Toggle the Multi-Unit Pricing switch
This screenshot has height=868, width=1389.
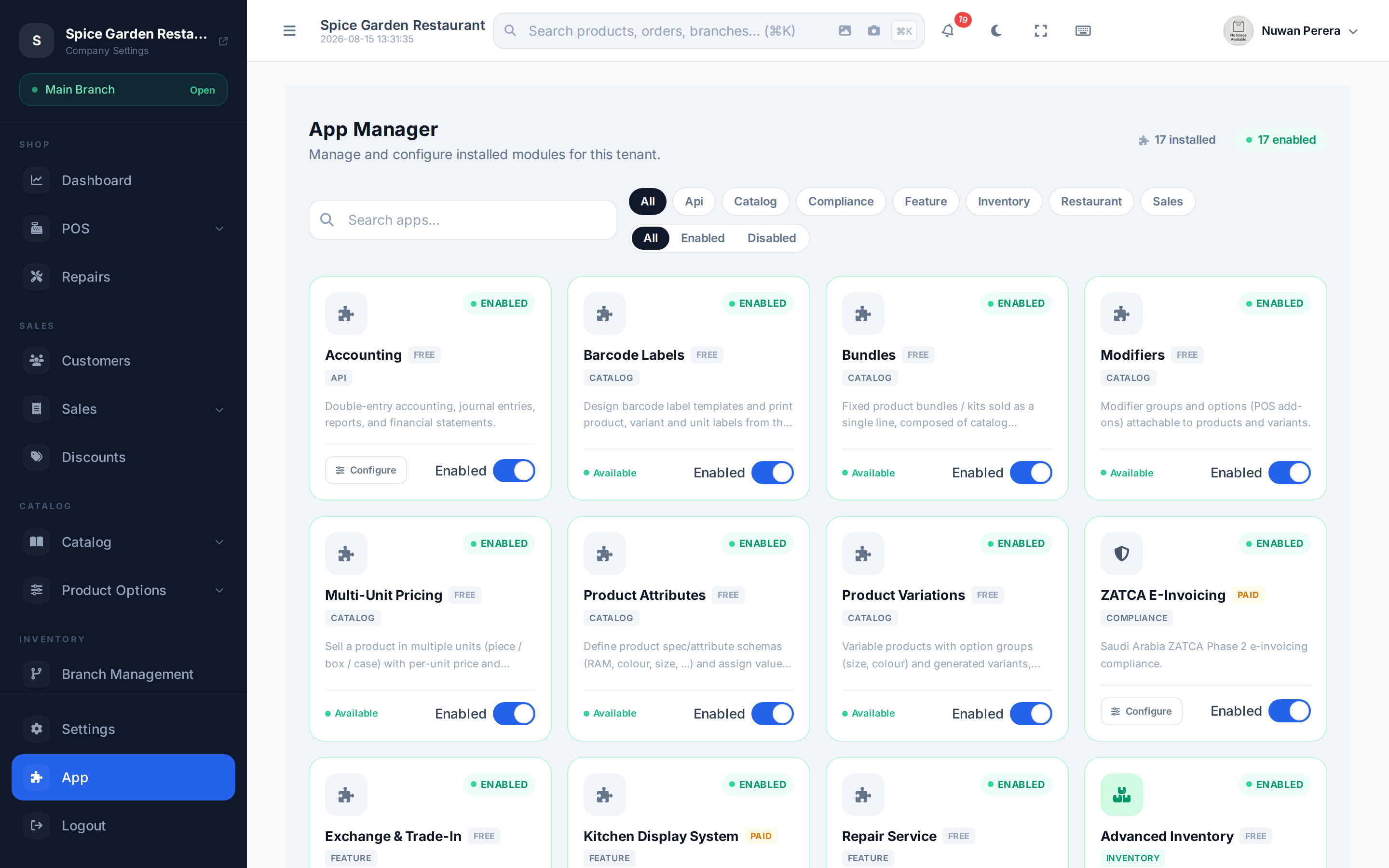[514, 714]
